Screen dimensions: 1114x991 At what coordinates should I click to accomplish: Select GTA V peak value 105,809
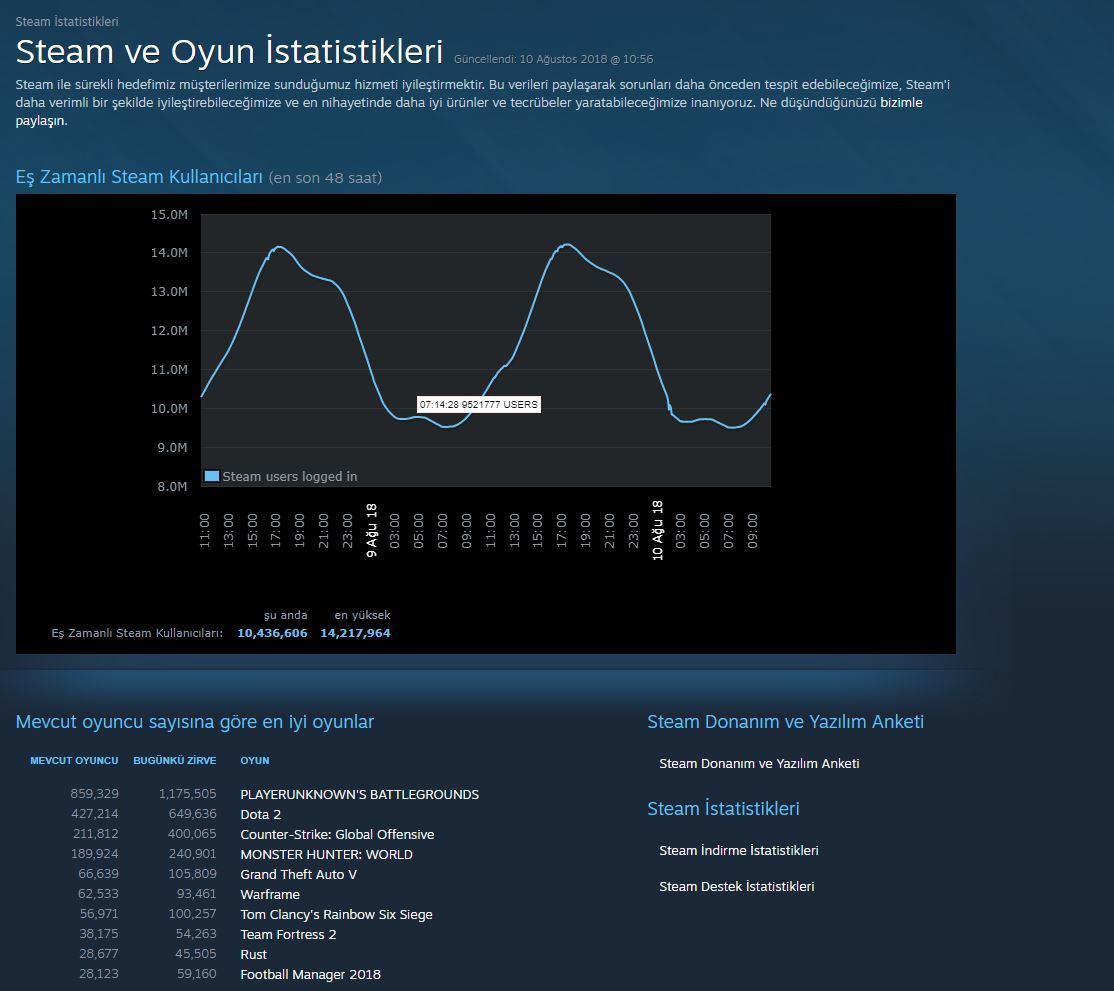(x=193, y=874)
